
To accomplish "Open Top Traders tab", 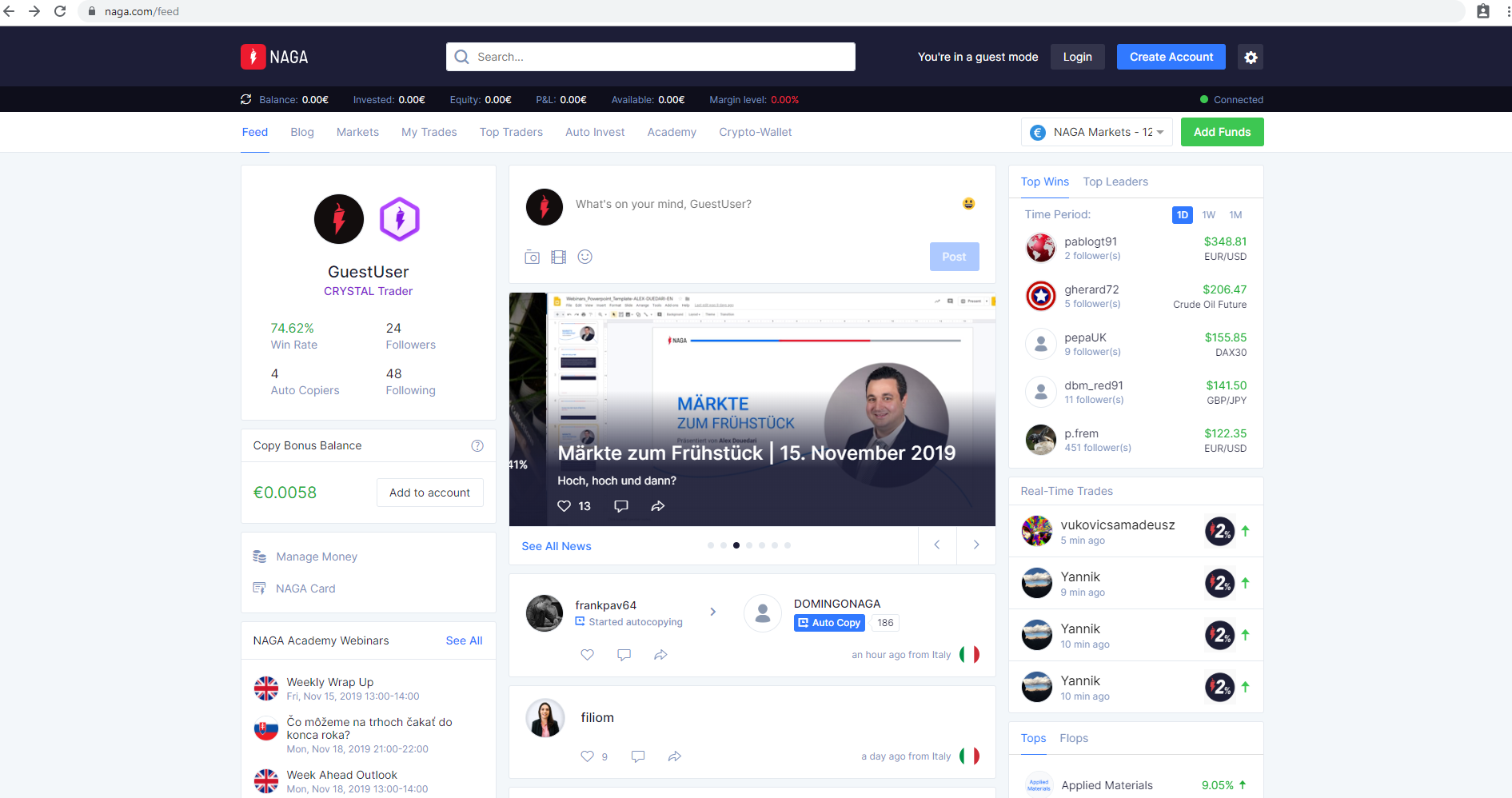I will click(511, 132).
